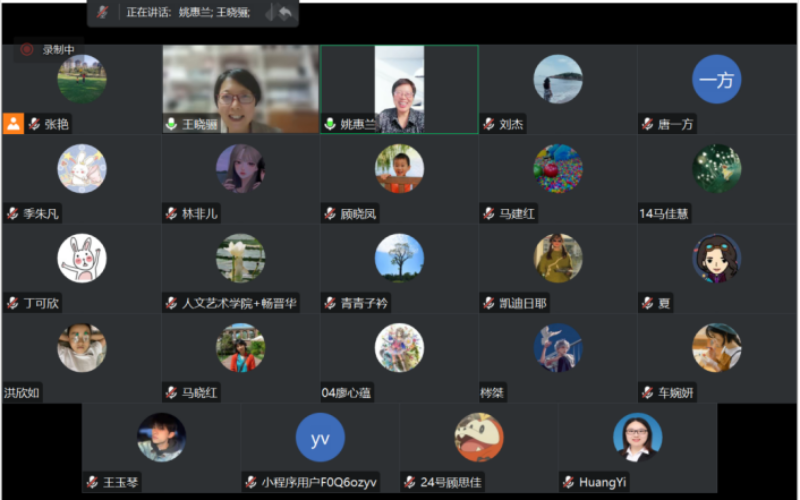Click the muted mic icon beside 车婉妍
Viewport: 800px width, 500px height.
tap(648, 393)
